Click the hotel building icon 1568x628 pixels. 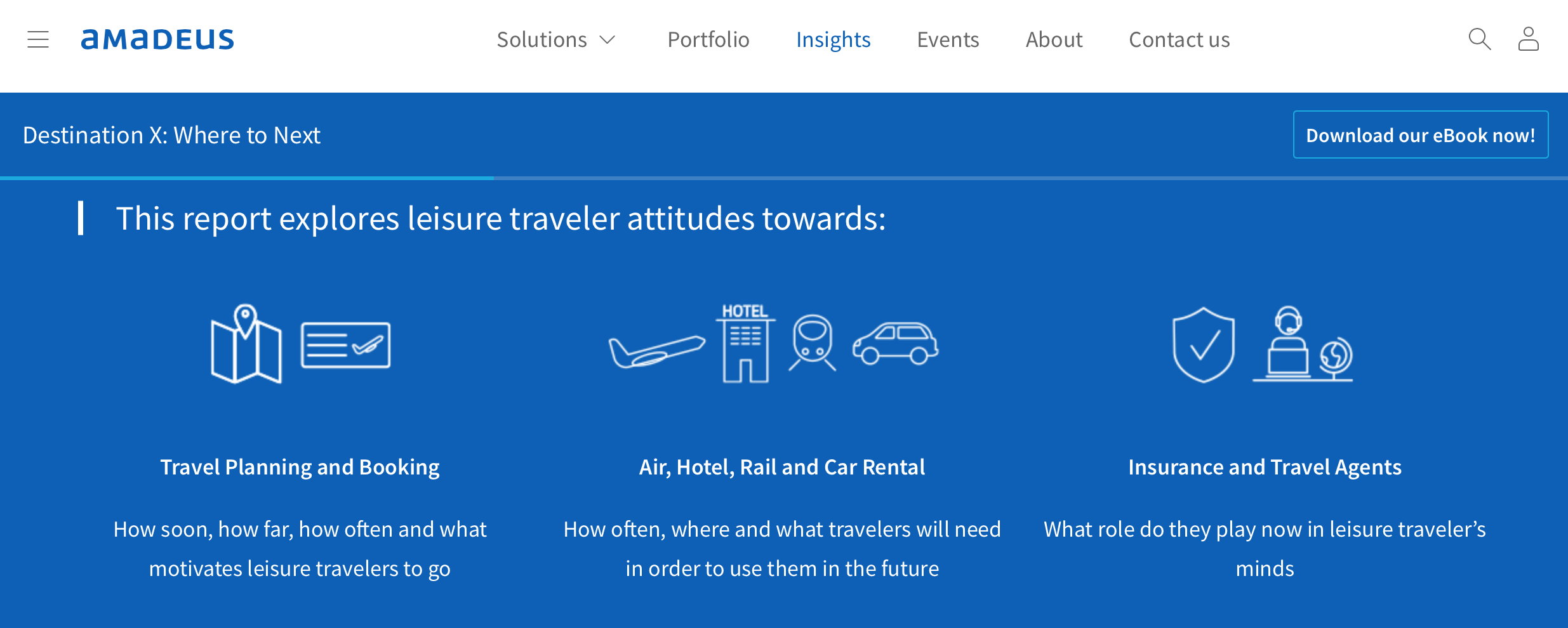coord(745,343)
